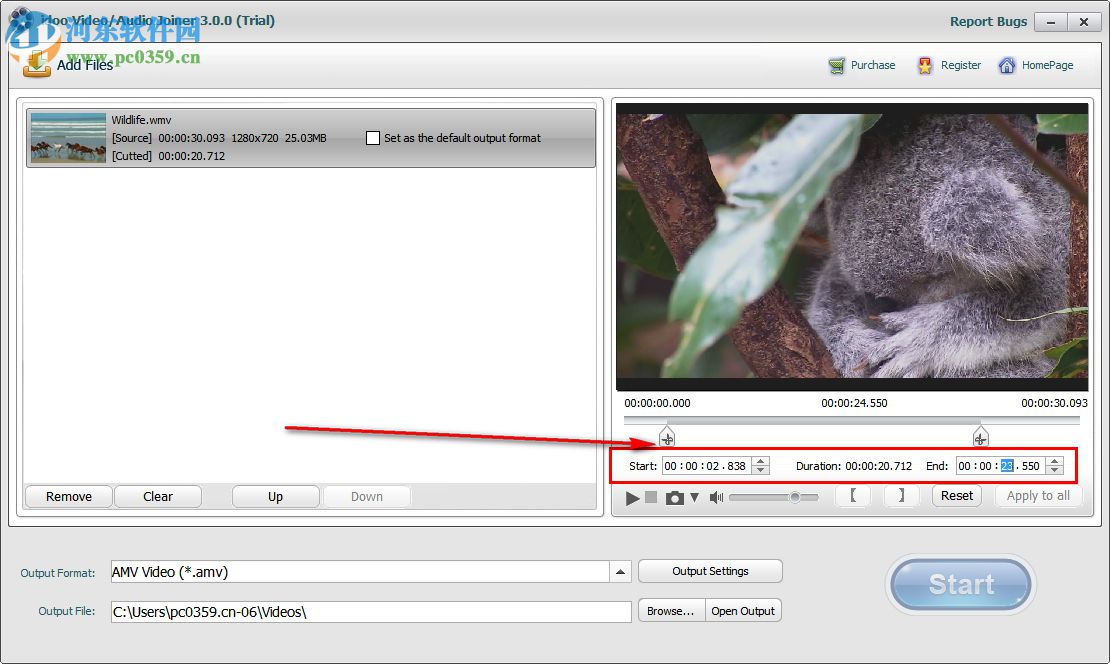1110x664 pixels.
Task: Set the start point with the left bracket
Action: (x=853, y=496)
